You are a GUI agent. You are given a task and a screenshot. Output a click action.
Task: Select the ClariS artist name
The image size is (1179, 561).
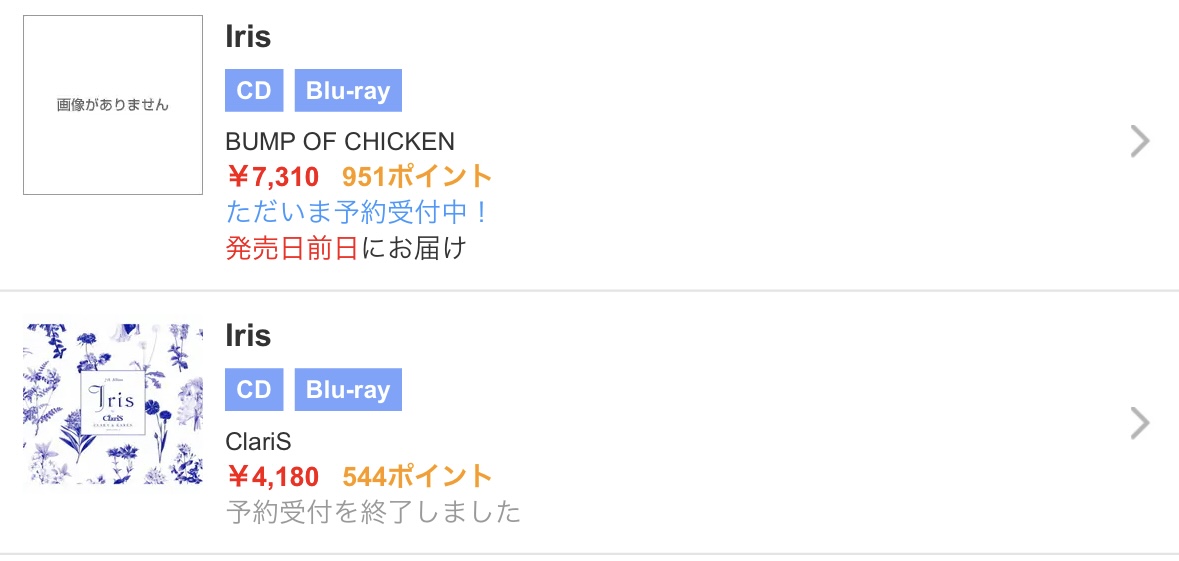258,441
